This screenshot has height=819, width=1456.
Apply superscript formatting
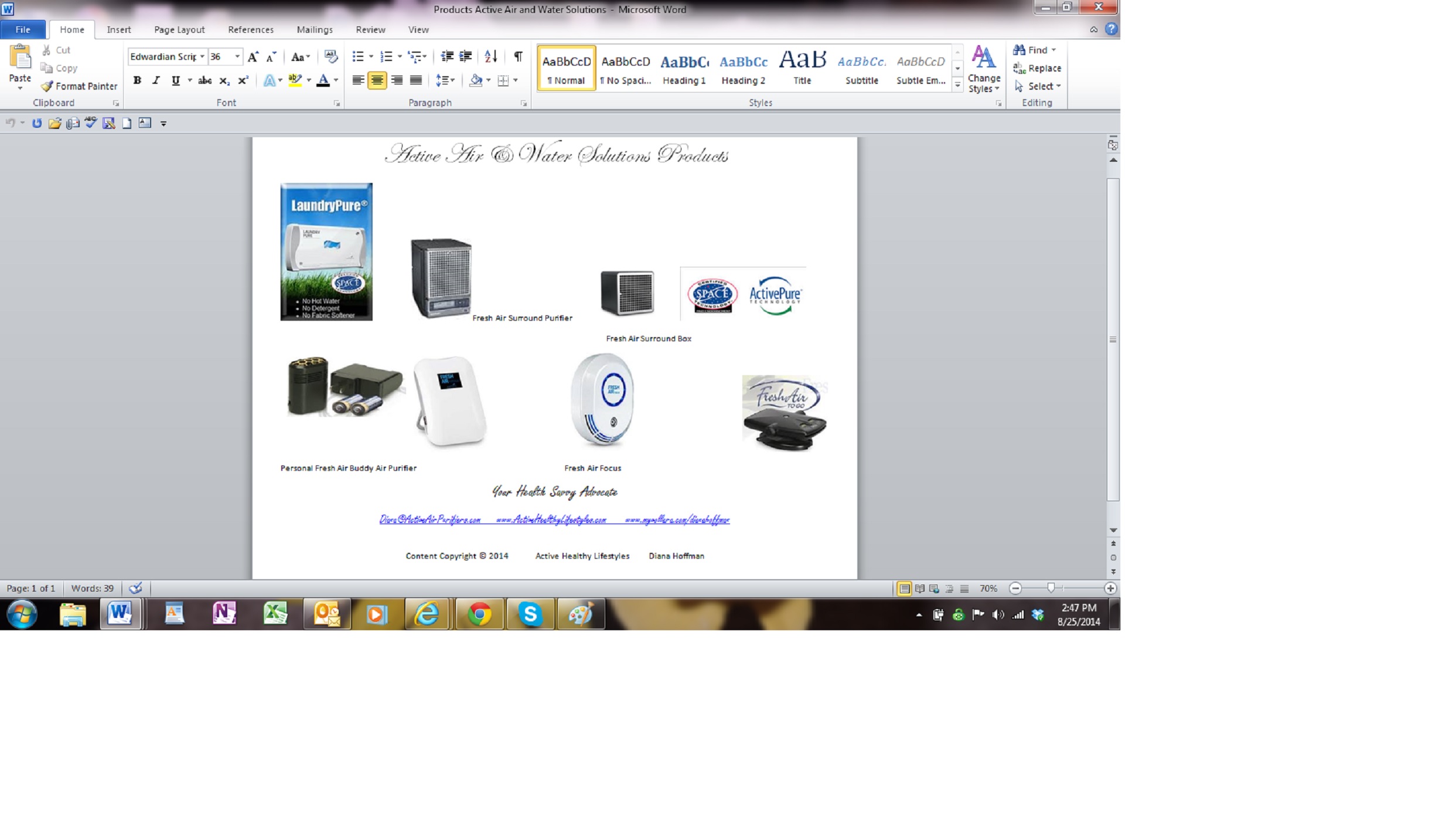coord(243,80)
